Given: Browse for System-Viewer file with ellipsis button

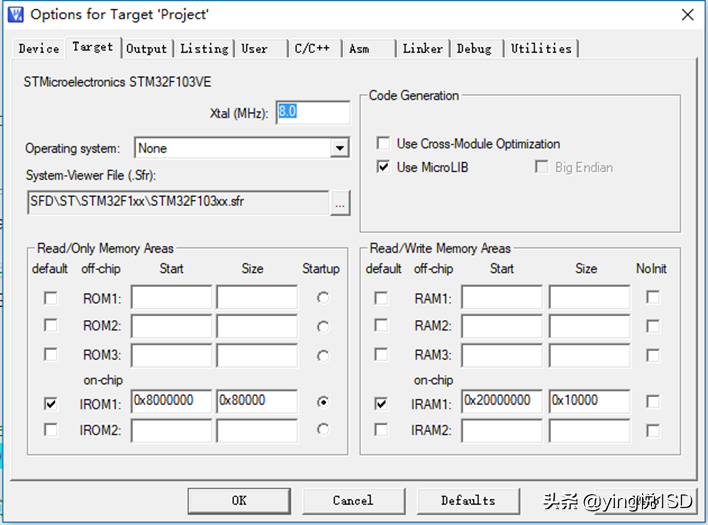Looking at the screenshot, I should click(340, 203).
